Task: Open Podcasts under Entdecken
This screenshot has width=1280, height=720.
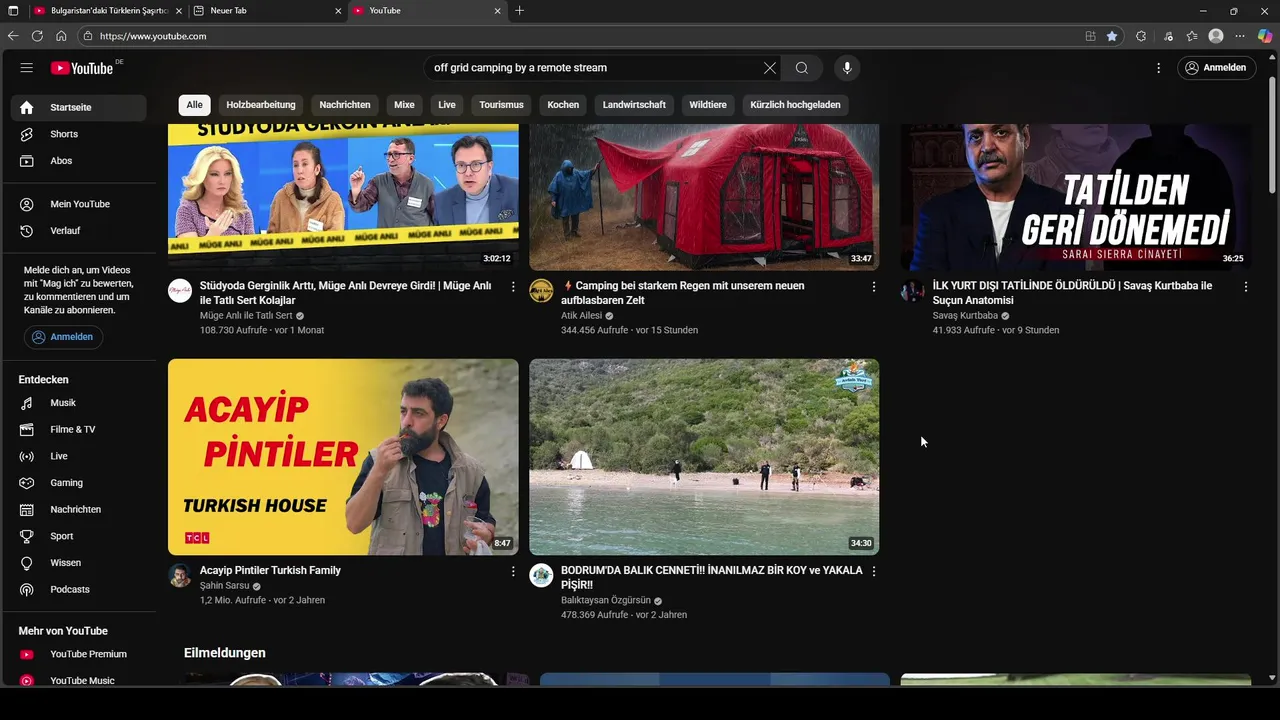Action: coord(80,590)
